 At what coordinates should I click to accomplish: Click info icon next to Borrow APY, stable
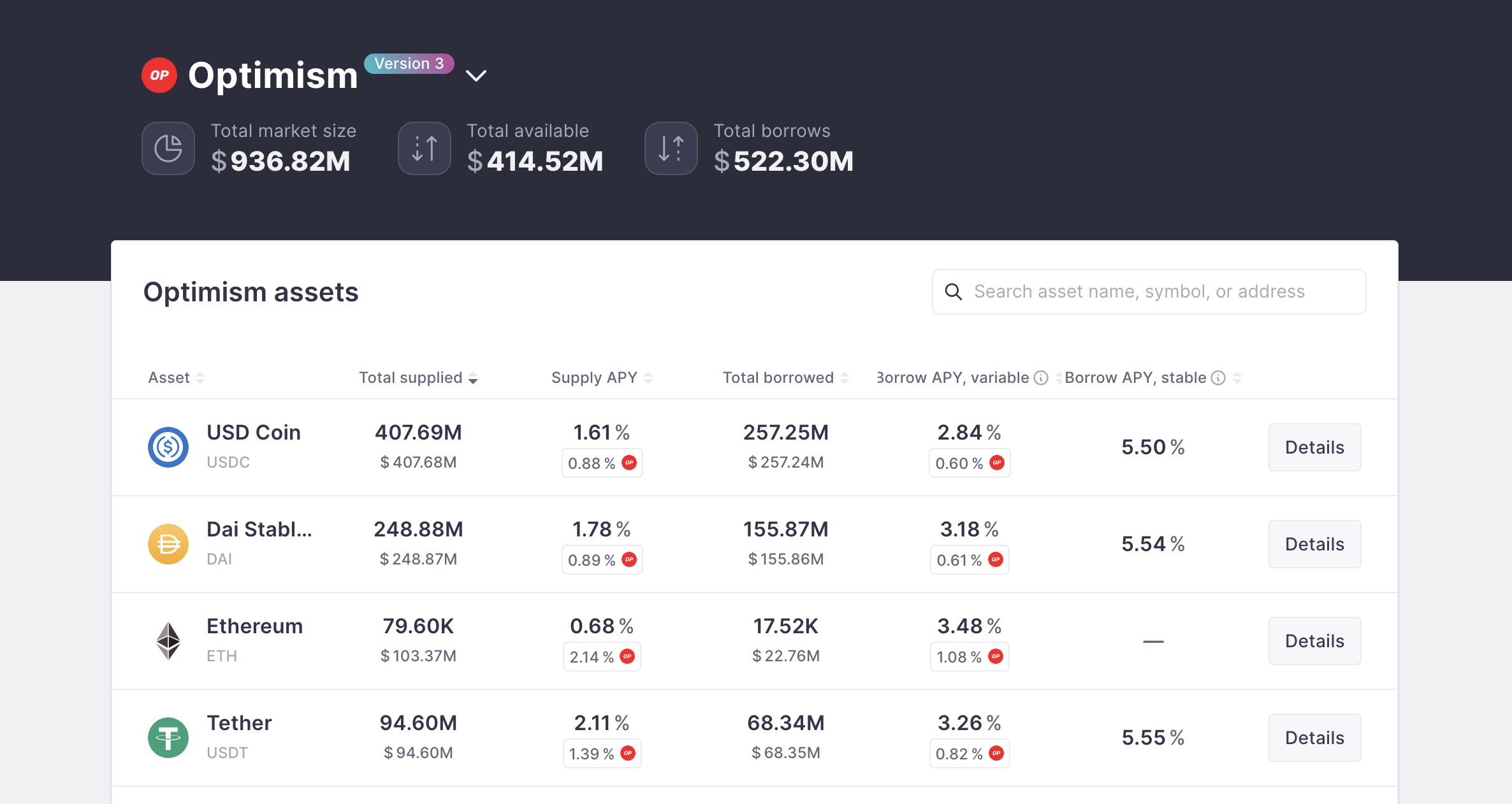click(1218, 378)
